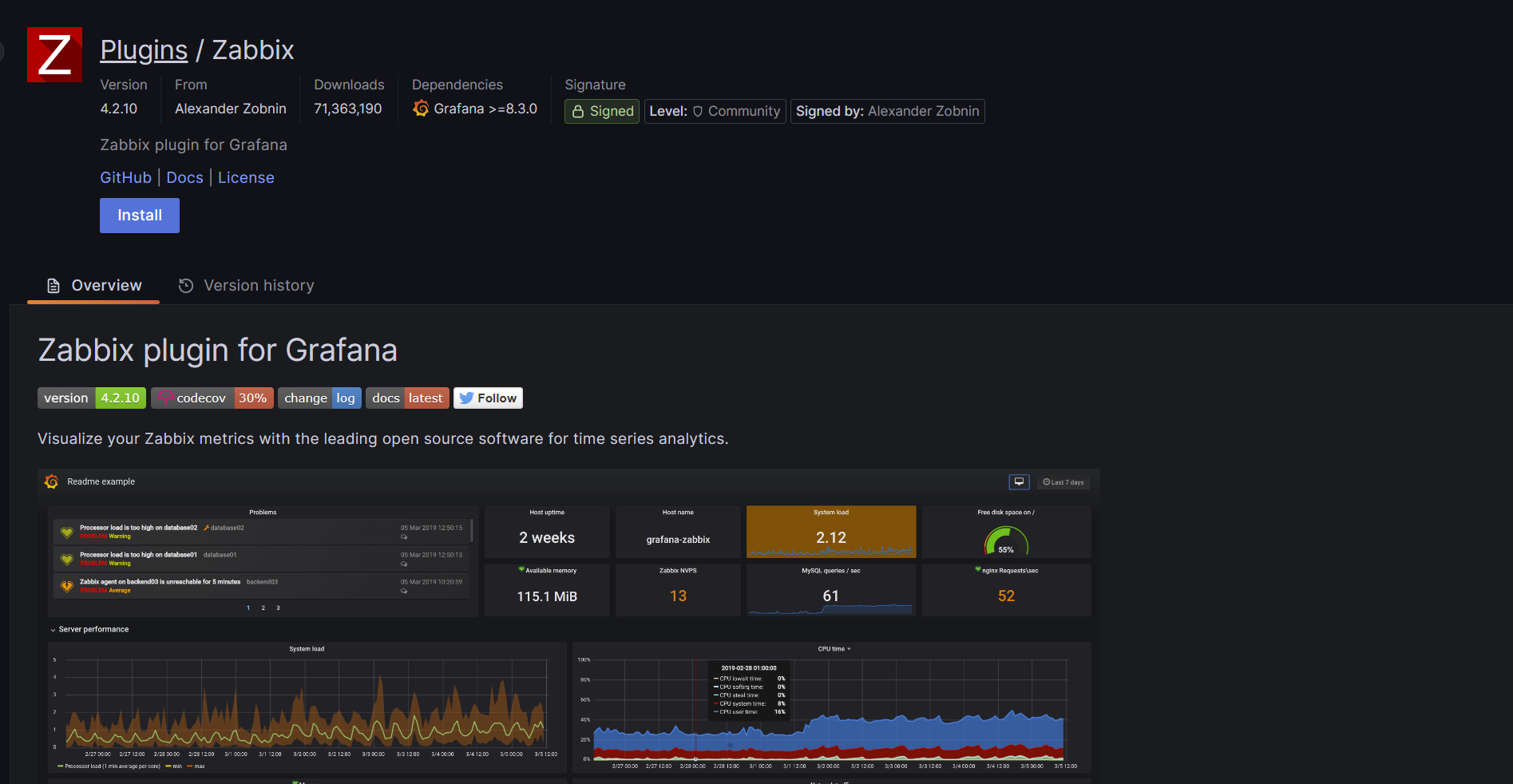Click the Processor load legend entry
Image resolution: width=1513 pixels, height=784 pixels.
click(x=109, y=766)
